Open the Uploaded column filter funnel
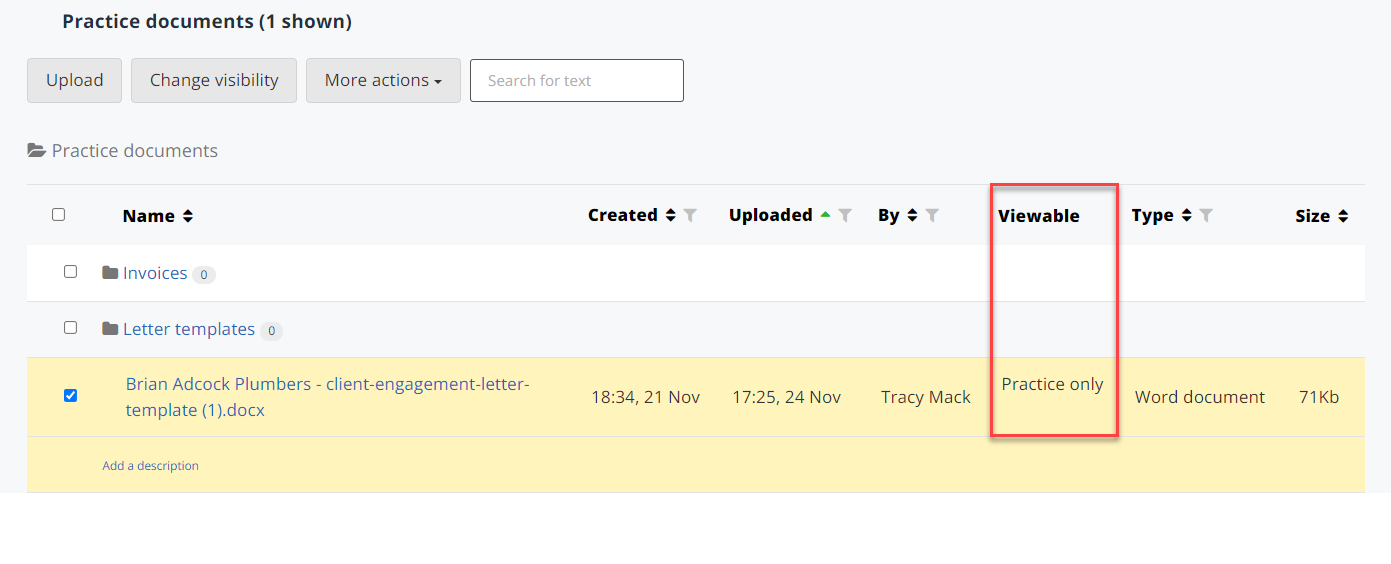1391x564 pixels. point(845,215)
